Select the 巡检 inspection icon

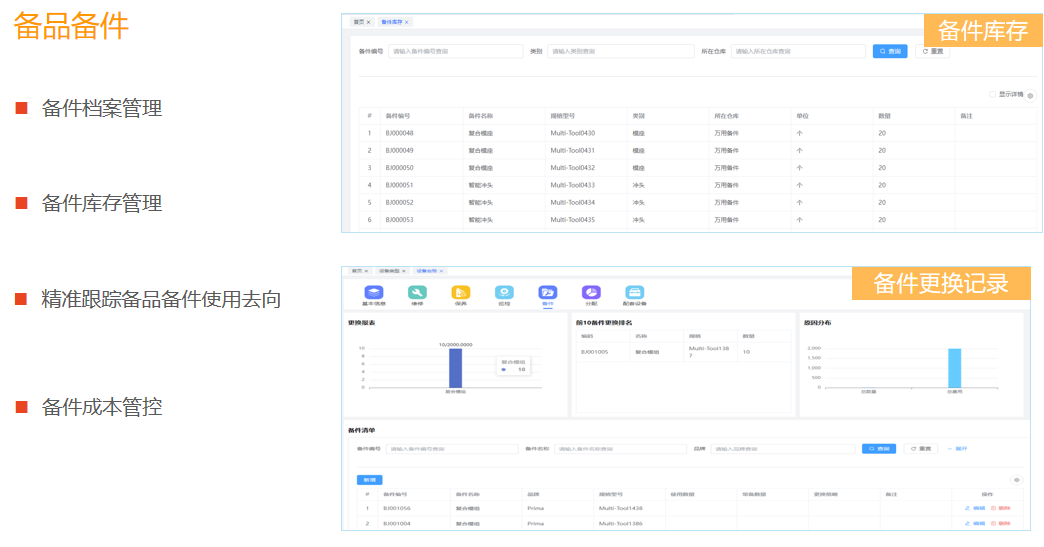click(x=504, y=292)
